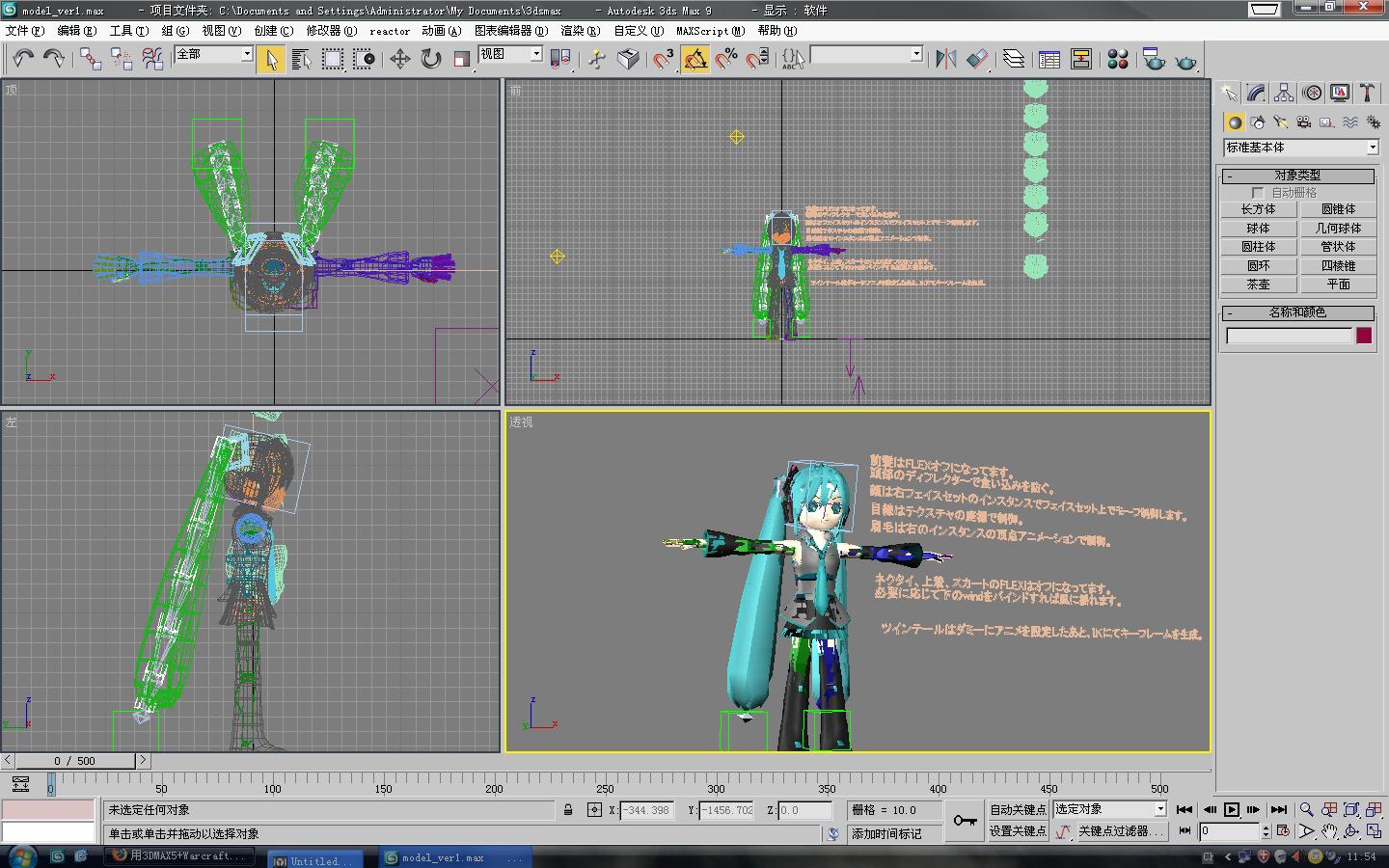Toggle 3D Snaps magnet icon

[664, 59]
